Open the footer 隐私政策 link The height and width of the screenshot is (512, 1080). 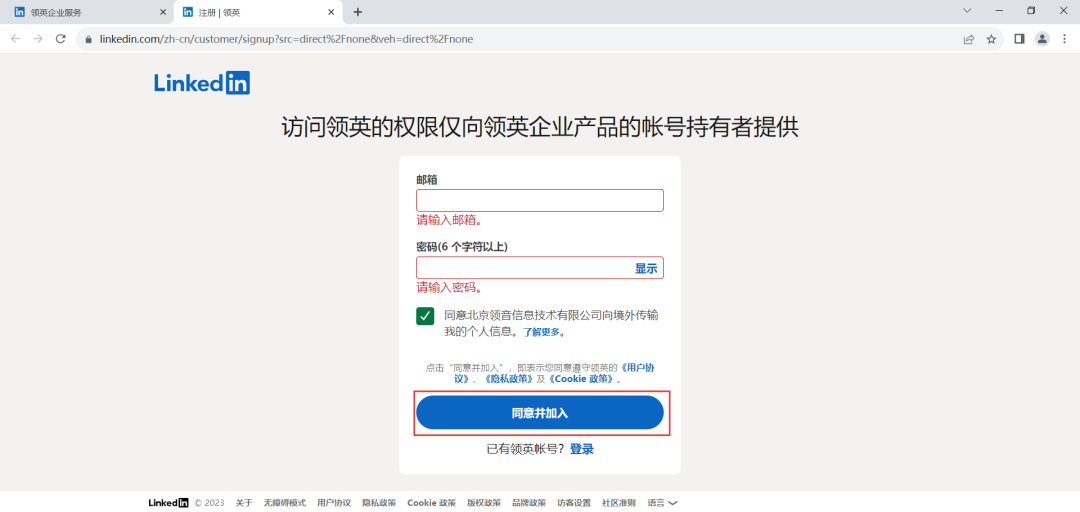click(379, 502)
